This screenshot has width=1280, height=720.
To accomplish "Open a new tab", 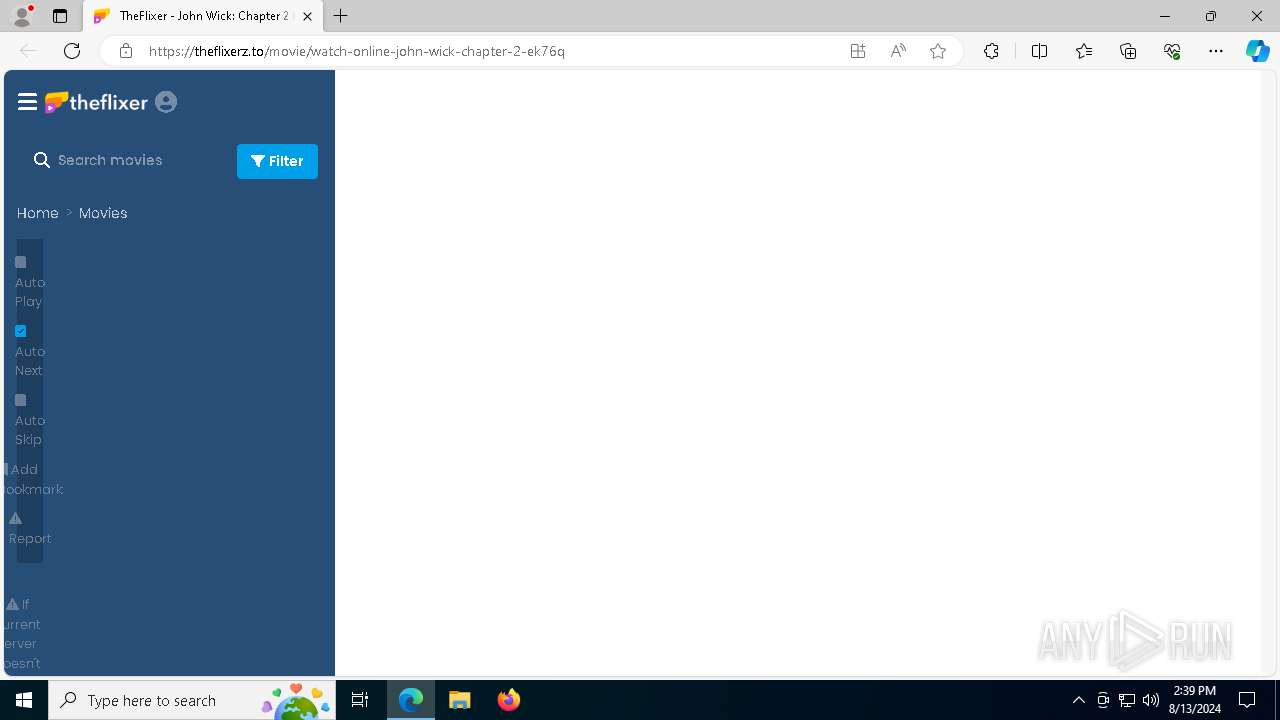I will pos(341,16).
